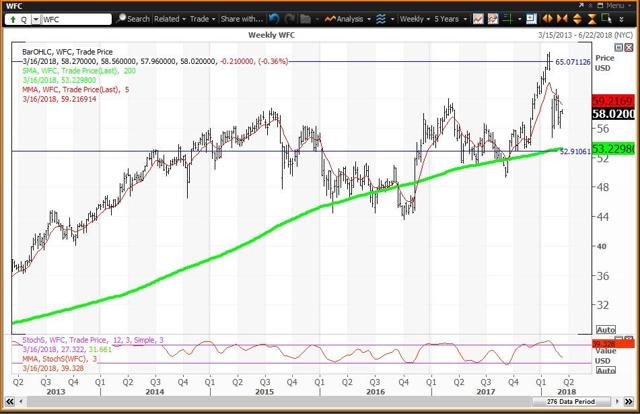
Task: Click the close icon of stochastic pane
Action: click(629, 338)
